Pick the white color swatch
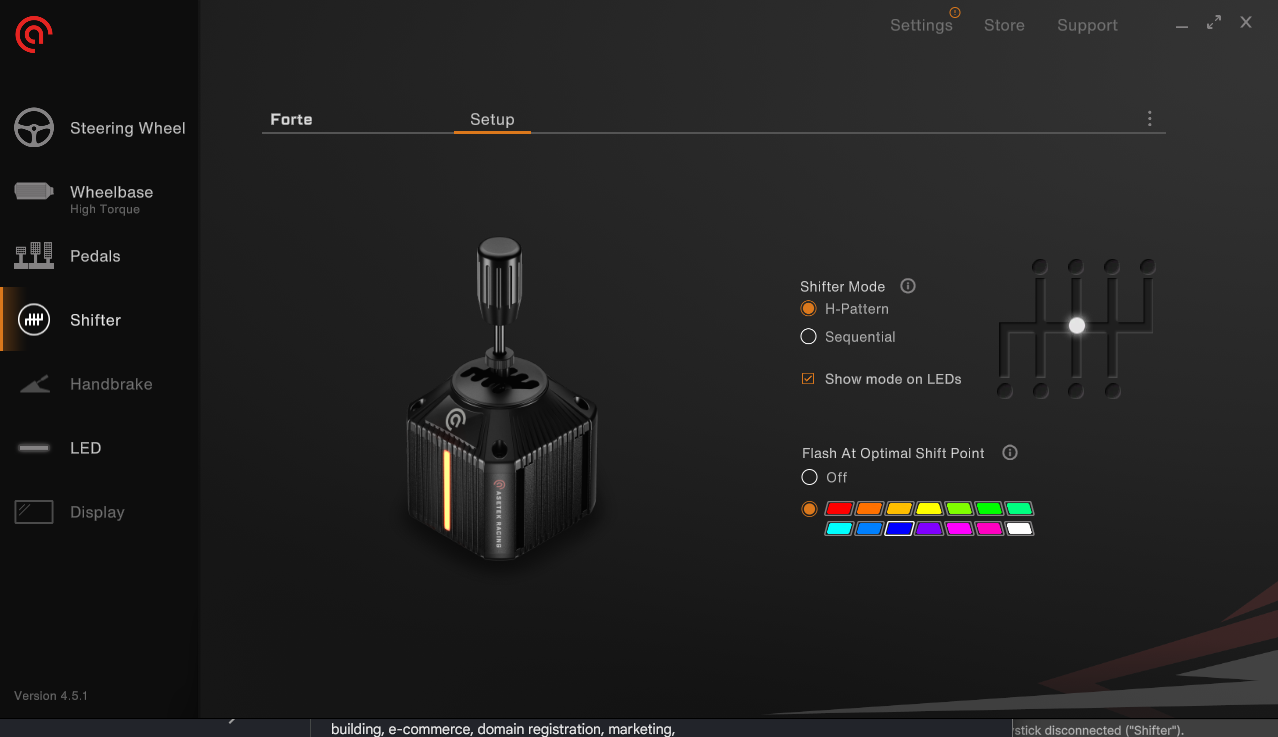1278x737 pixels. coord(1019,528)
